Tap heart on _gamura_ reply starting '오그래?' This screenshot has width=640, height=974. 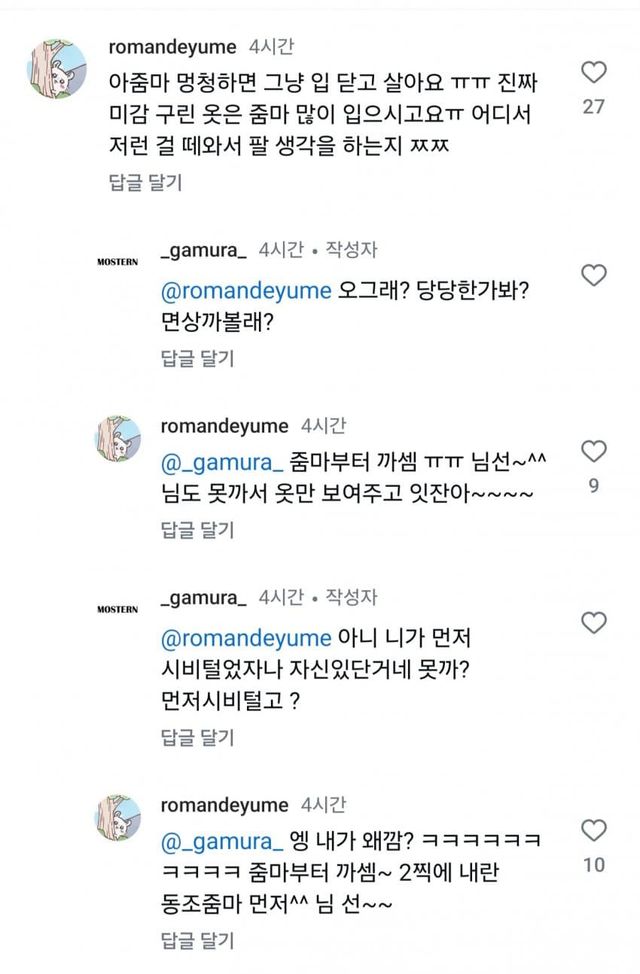click(593, 274)
